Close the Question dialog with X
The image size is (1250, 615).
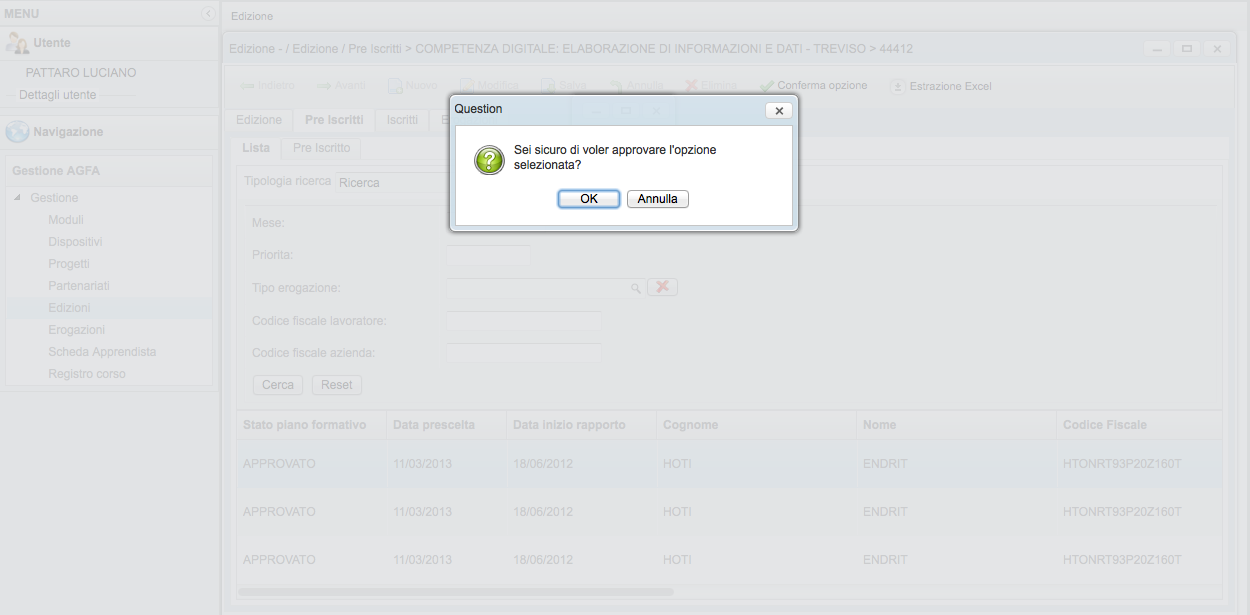coord(779,111)
